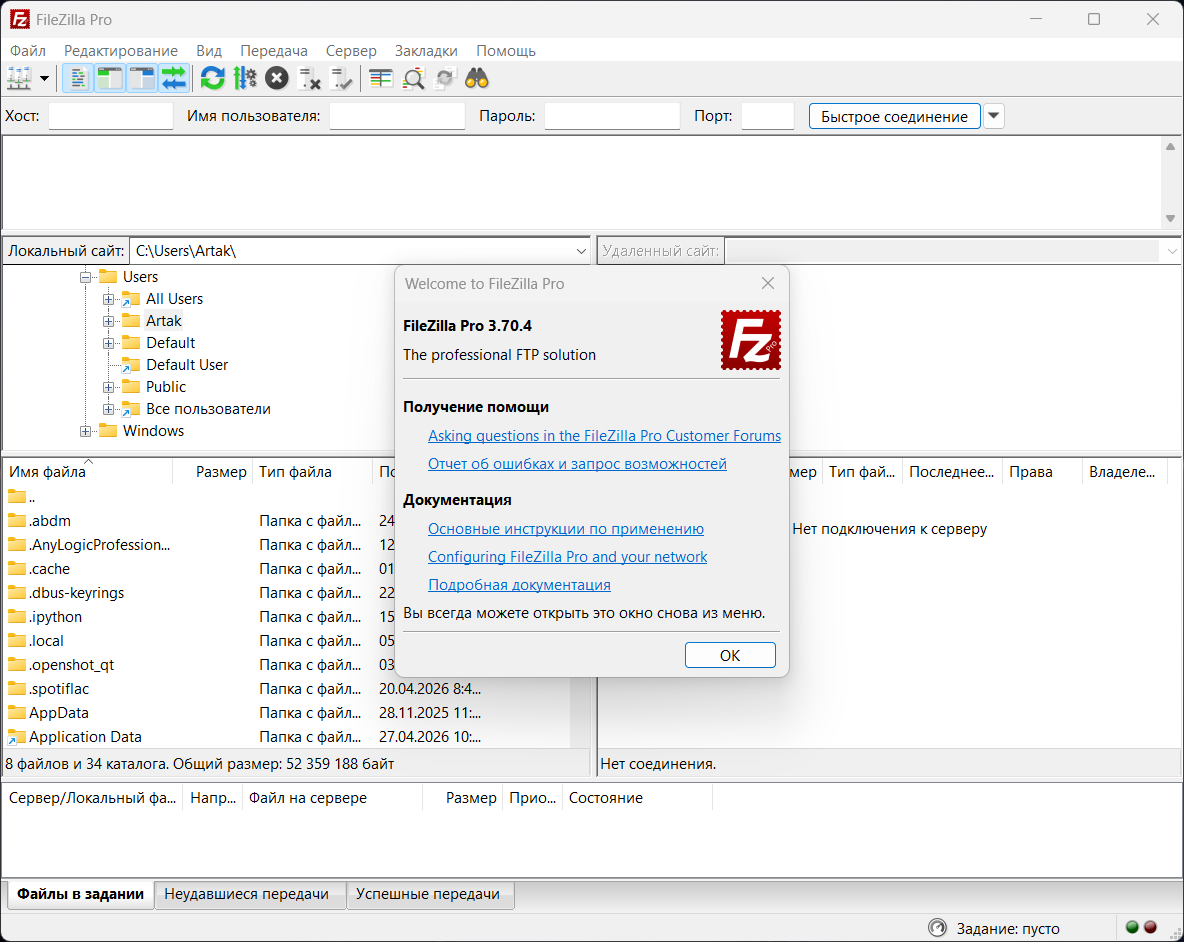Image resolution: width=1184 pixels, height=942 pixels.
Task: Expand the Artak tree node
Action: click(109, 321)
